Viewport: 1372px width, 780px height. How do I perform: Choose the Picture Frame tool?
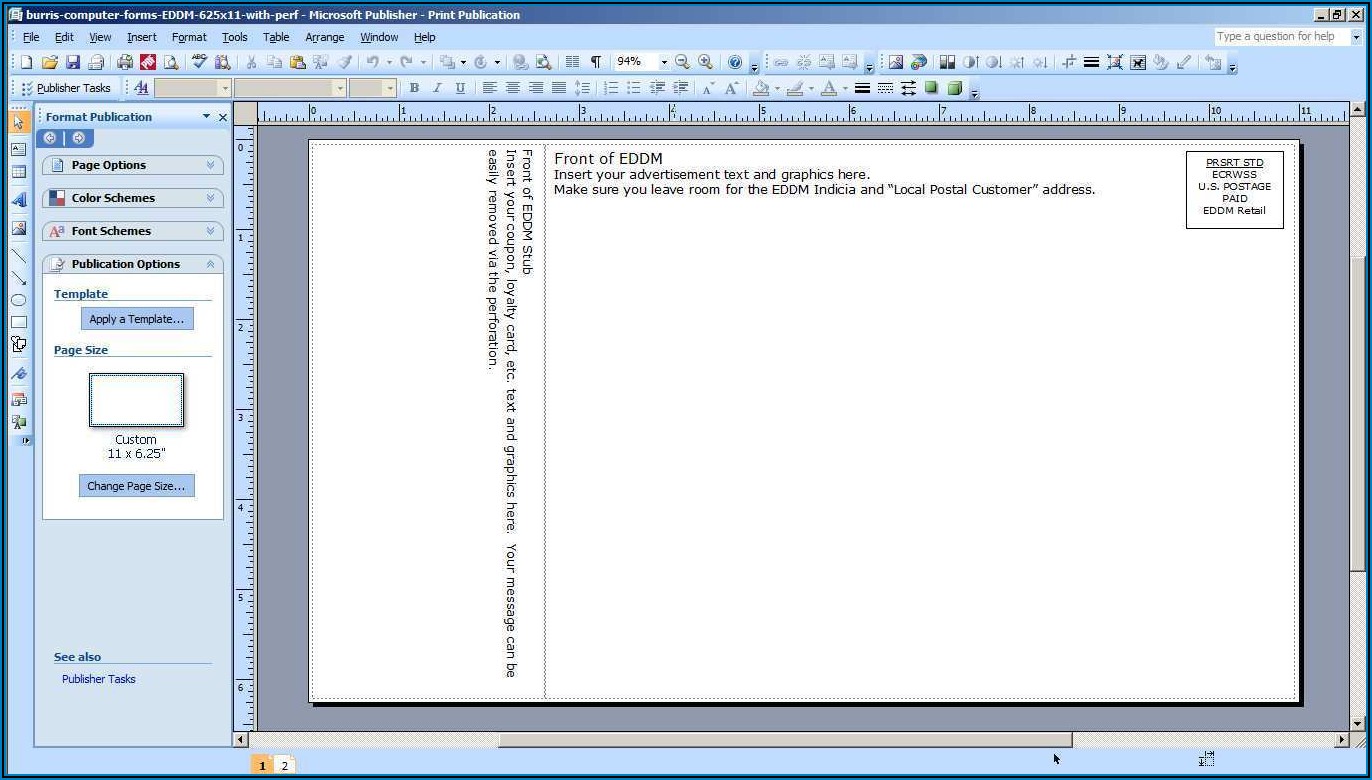[x=18, y=227]
